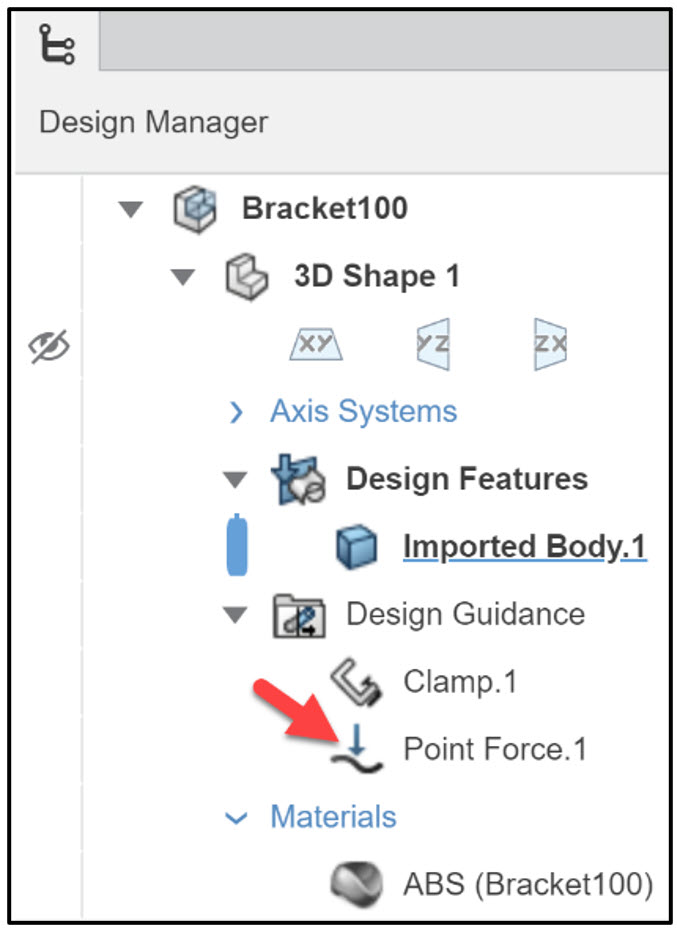This screenshot has width=677, height=929.
Task: Toggle the hidden-eye visibility icon
Action: click(x=49, y=345)
